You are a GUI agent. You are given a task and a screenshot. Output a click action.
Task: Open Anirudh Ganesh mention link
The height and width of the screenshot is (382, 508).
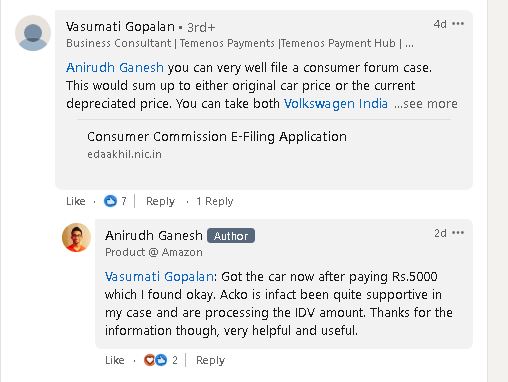(115, 68)
